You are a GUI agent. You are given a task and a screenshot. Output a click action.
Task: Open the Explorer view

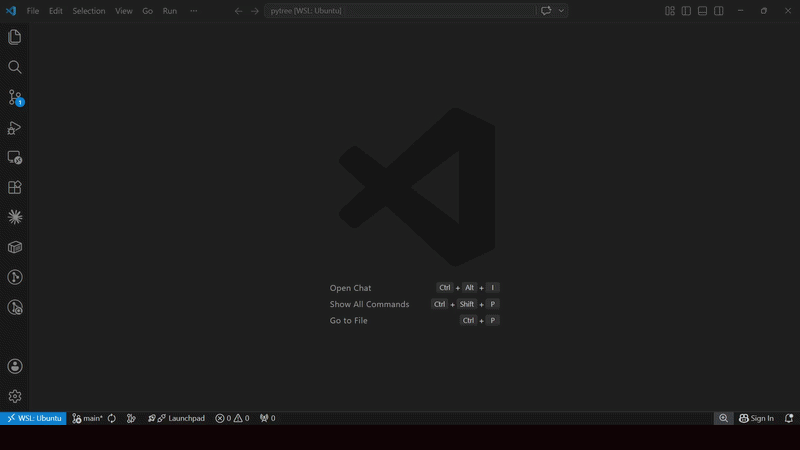(14, 37)
